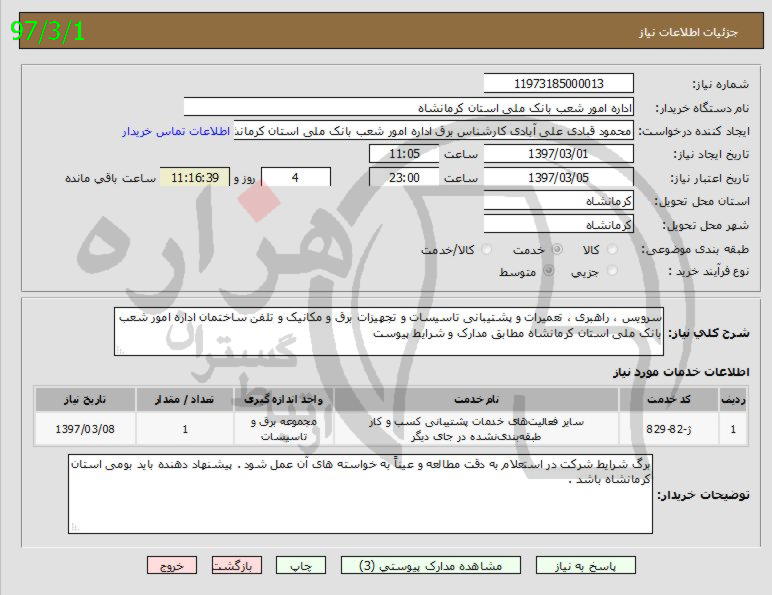Open اطلاعات تماس خریدار link

click(x=176, y=132)
